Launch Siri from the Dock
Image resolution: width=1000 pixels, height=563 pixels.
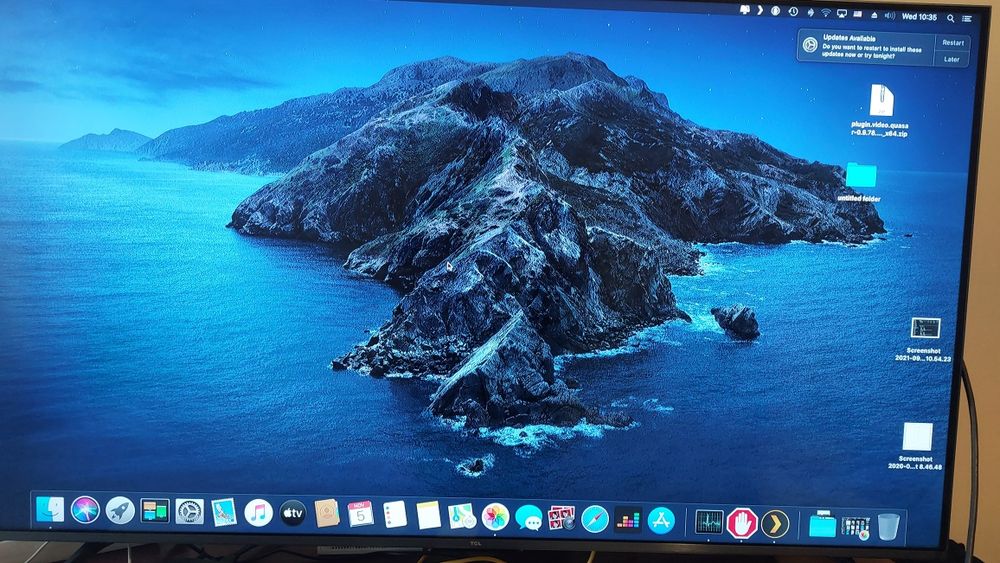point(85,510)
